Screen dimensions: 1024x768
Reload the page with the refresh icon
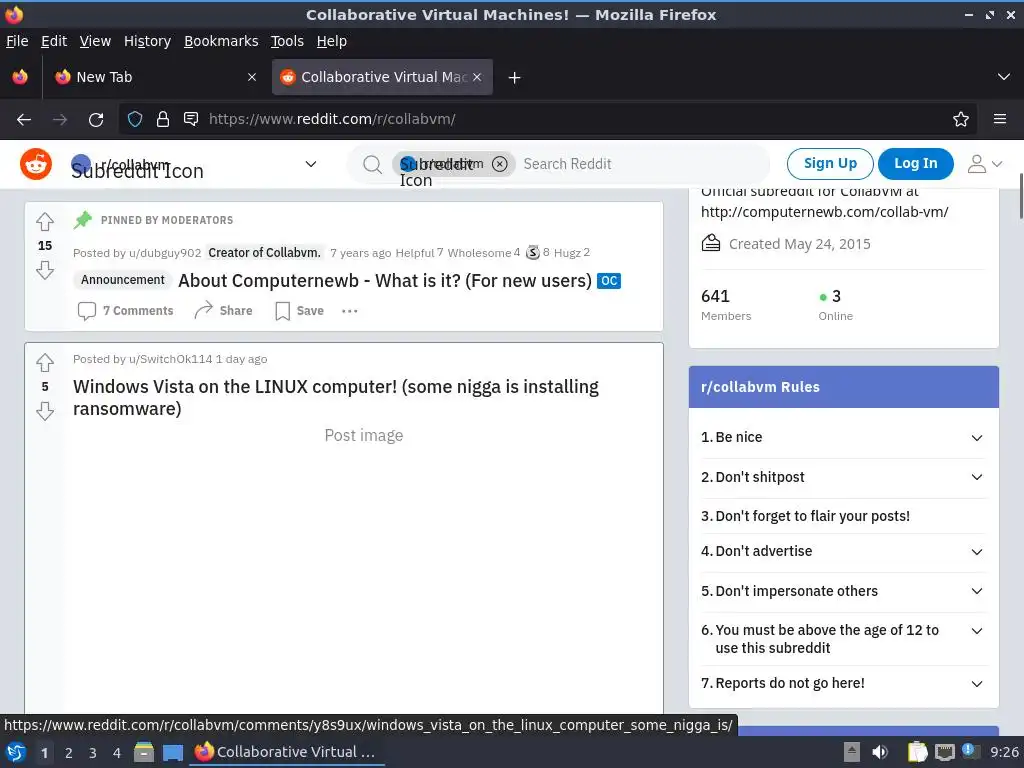(96, 120)
